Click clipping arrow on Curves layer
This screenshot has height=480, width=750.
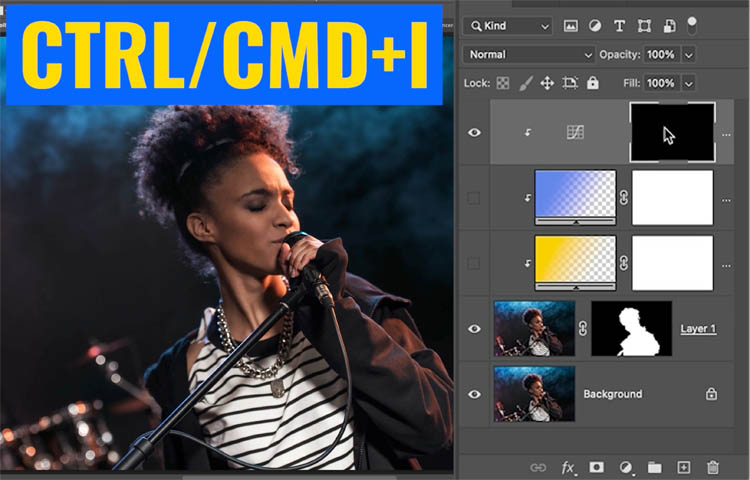point(528,132)
